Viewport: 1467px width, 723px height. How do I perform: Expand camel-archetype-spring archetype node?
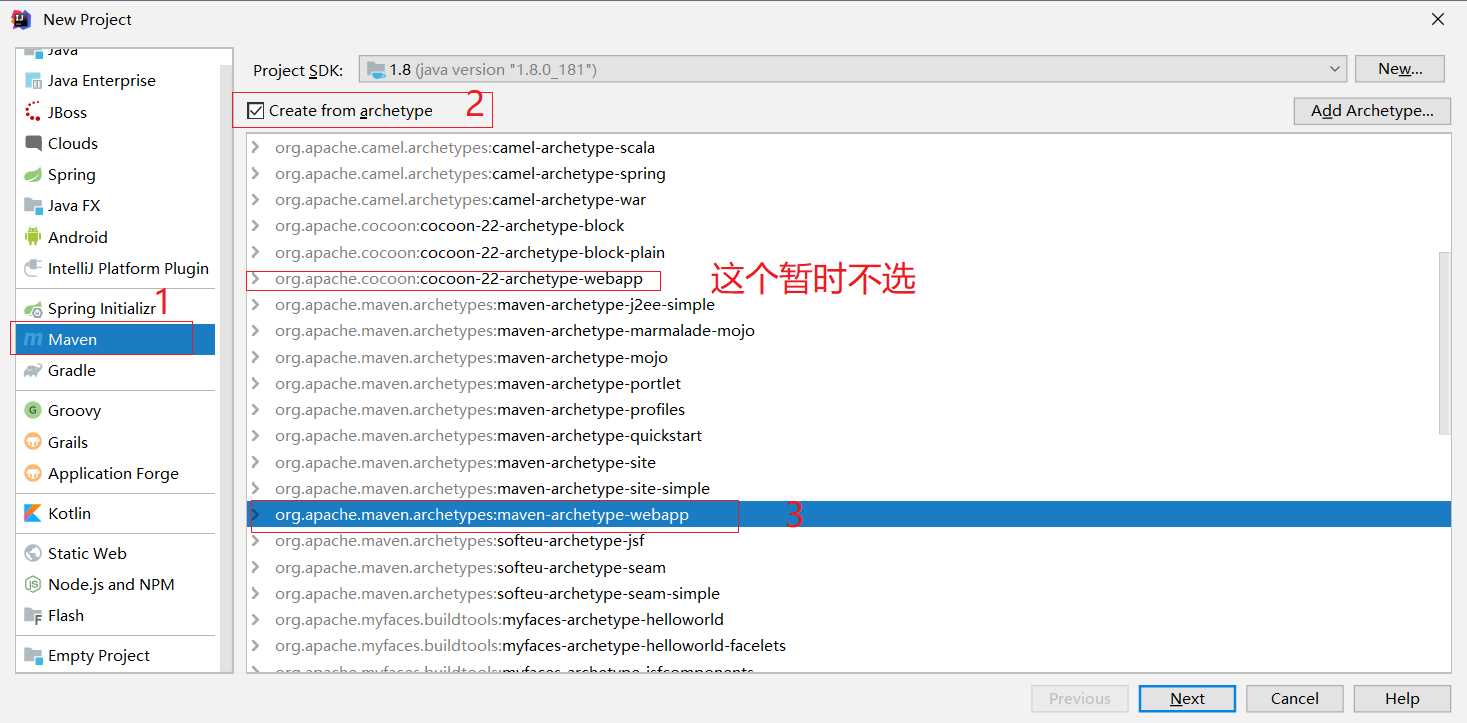click(x=256, y=174)
